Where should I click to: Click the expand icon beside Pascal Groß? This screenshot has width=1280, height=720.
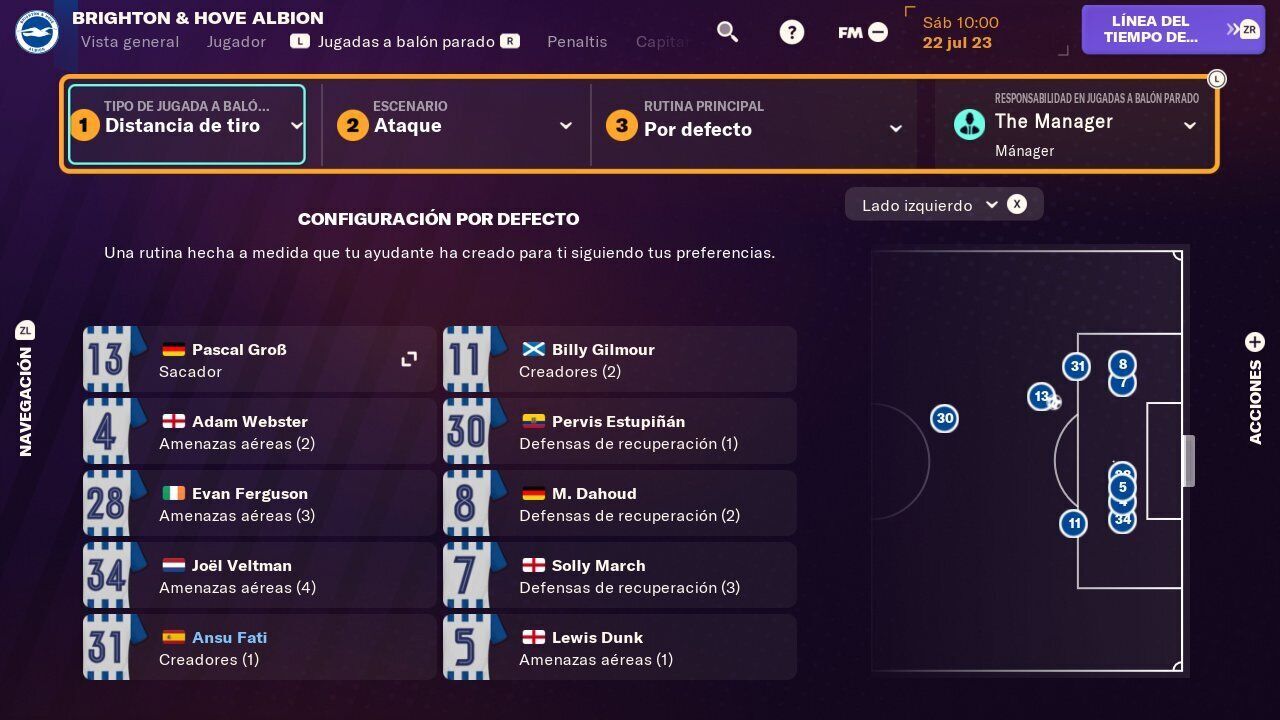(x=409, y=358)
